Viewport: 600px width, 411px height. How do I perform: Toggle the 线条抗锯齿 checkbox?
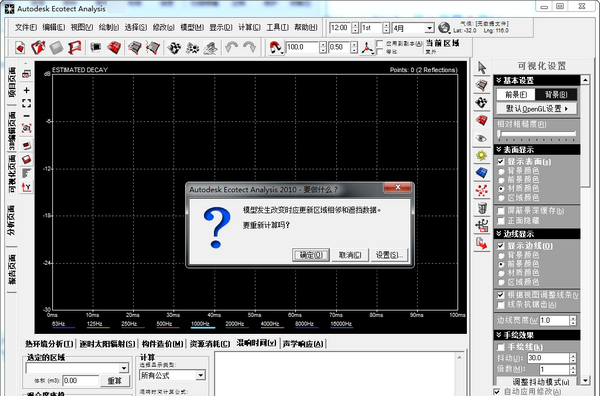(501, 305)
